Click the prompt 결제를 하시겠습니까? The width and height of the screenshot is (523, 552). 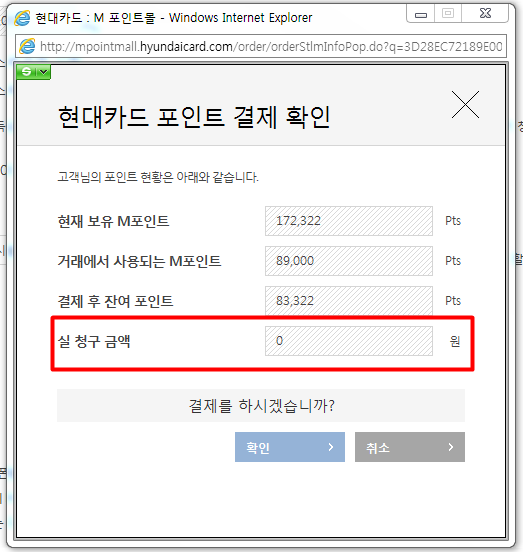[x=262, y=406]
